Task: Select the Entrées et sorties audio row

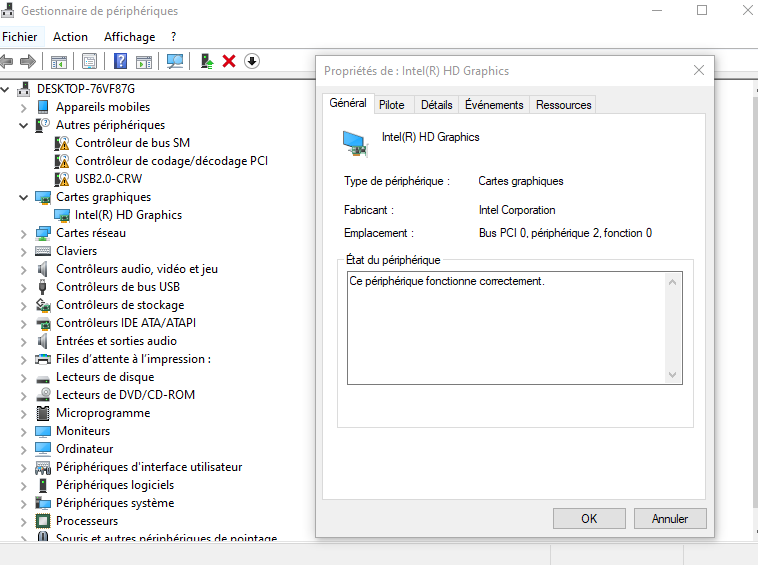Action: tap(116, 341)
